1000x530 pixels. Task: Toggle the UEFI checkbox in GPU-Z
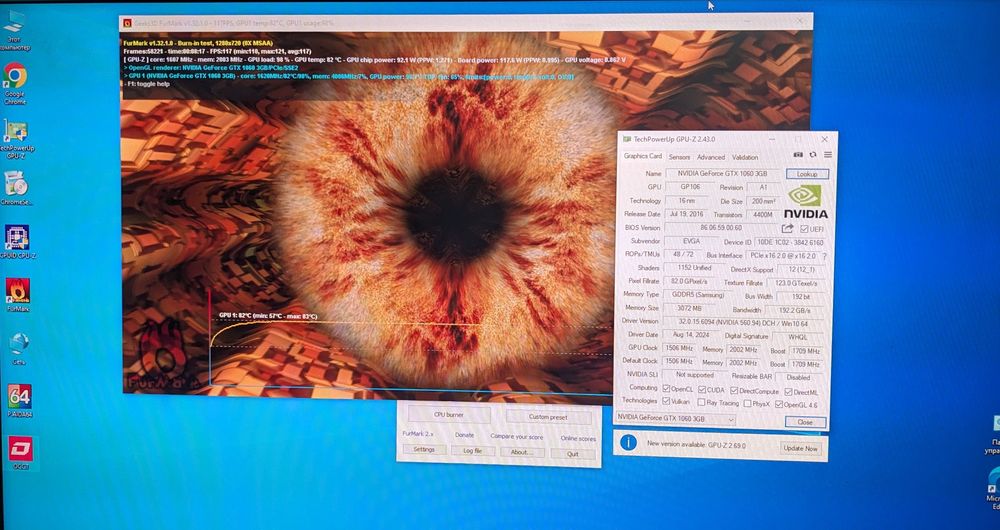804,229
